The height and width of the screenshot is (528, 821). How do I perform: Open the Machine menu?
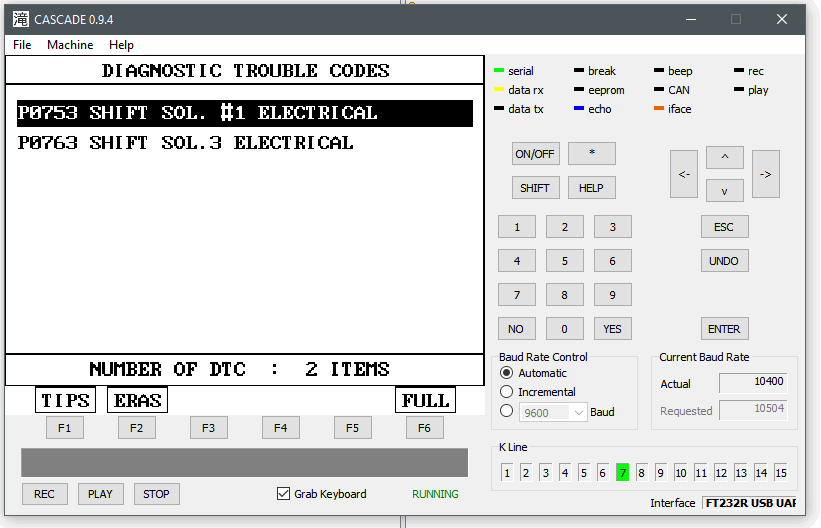click(70, 45)
